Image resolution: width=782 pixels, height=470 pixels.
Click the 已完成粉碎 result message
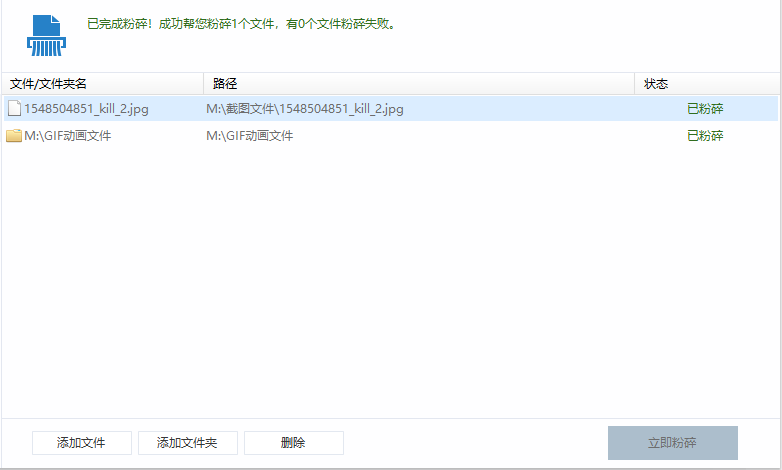[x=241, y=24]
